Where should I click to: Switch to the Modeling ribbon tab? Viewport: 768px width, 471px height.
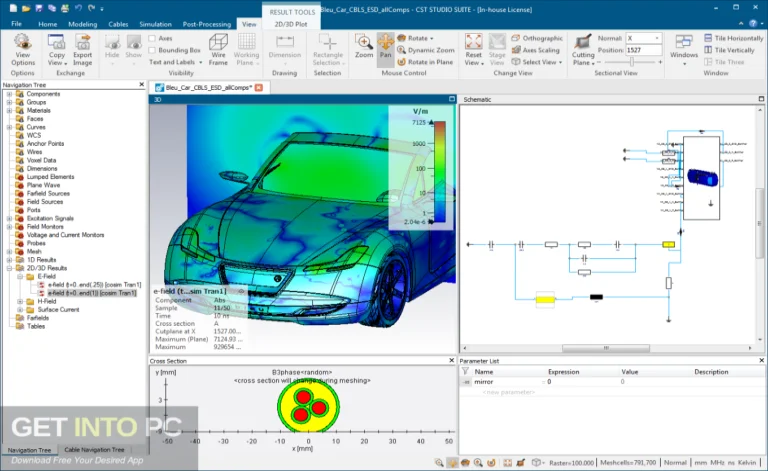82,24
